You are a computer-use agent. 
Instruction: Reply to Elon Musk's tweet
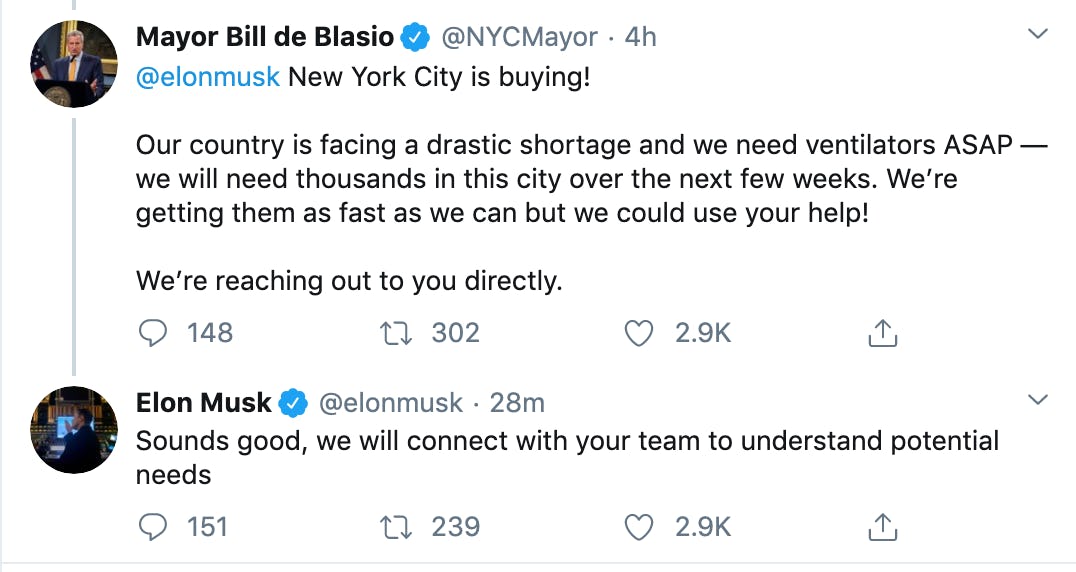pos(153,525)
